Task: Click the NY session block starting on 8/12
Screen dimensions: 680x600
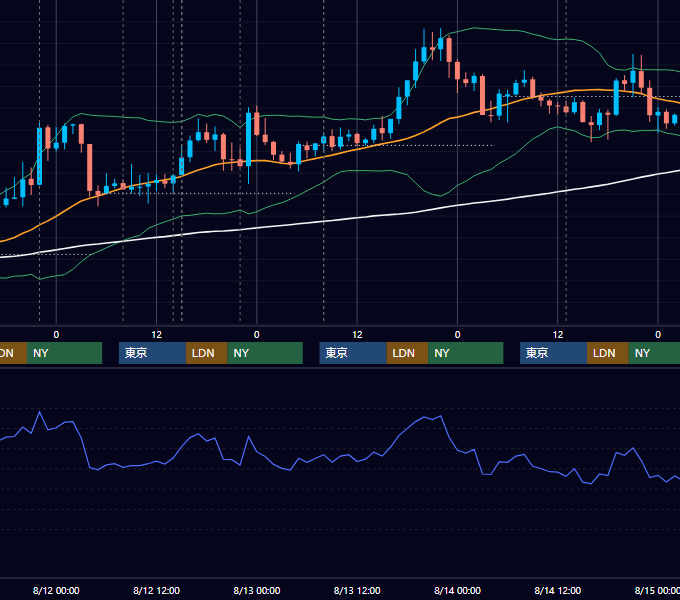Action: click(x=265, y=353)
